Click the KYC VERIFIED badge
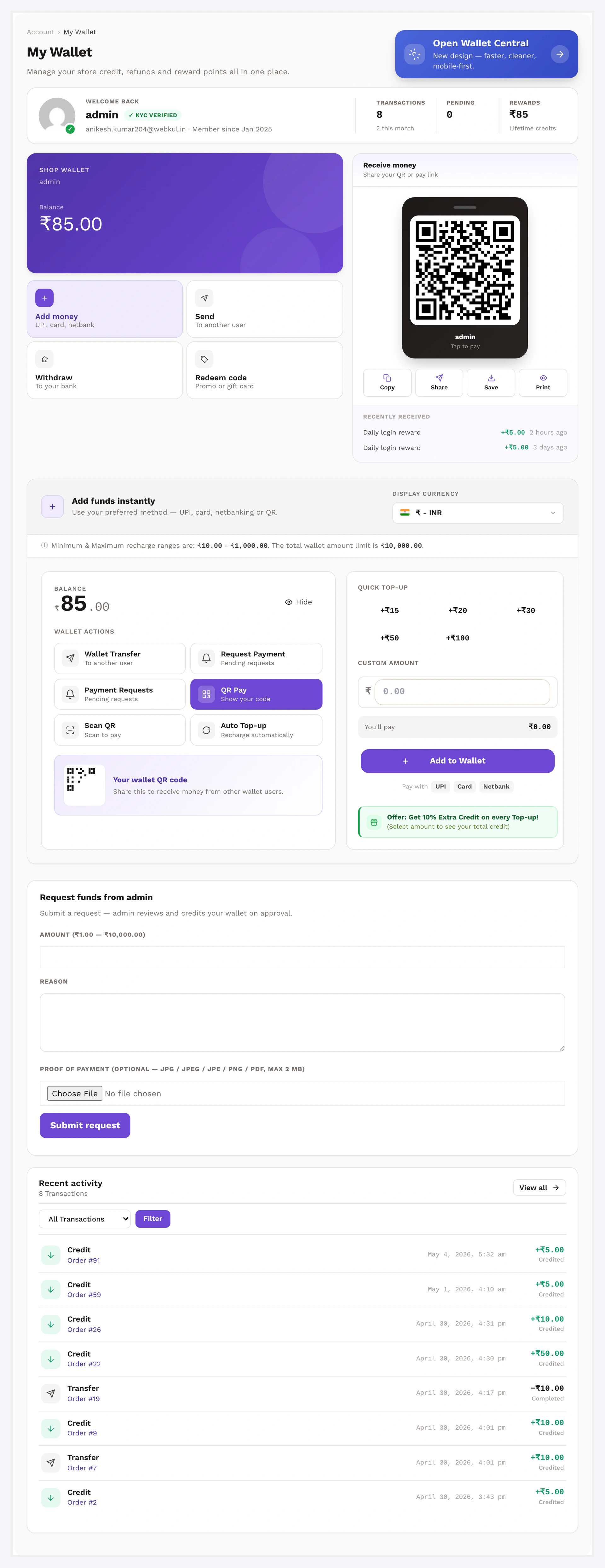The height and width of the screenshot is (1568, 605). [153, 115]
